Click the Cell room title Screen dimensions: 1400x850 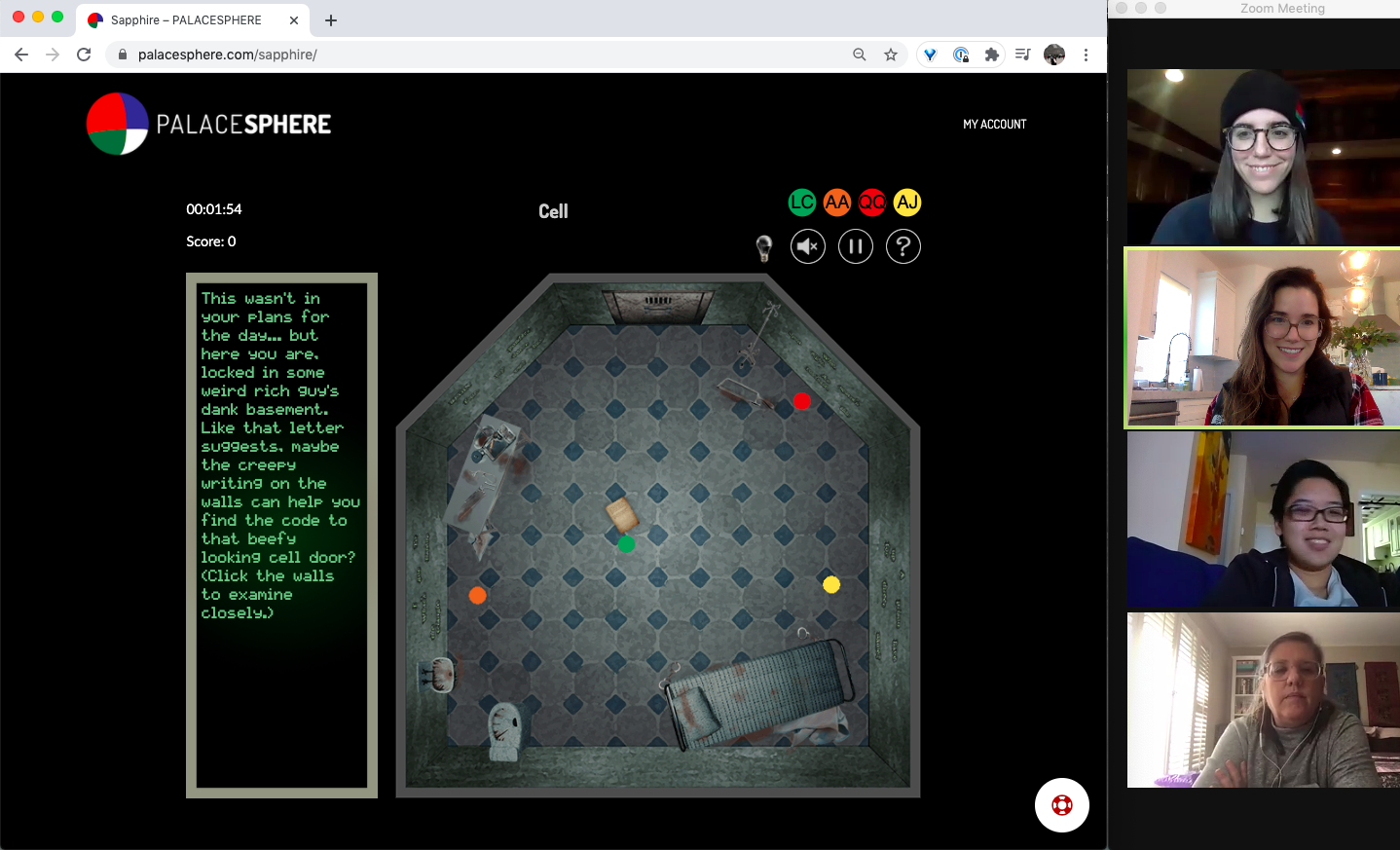(x=553, y=211)
